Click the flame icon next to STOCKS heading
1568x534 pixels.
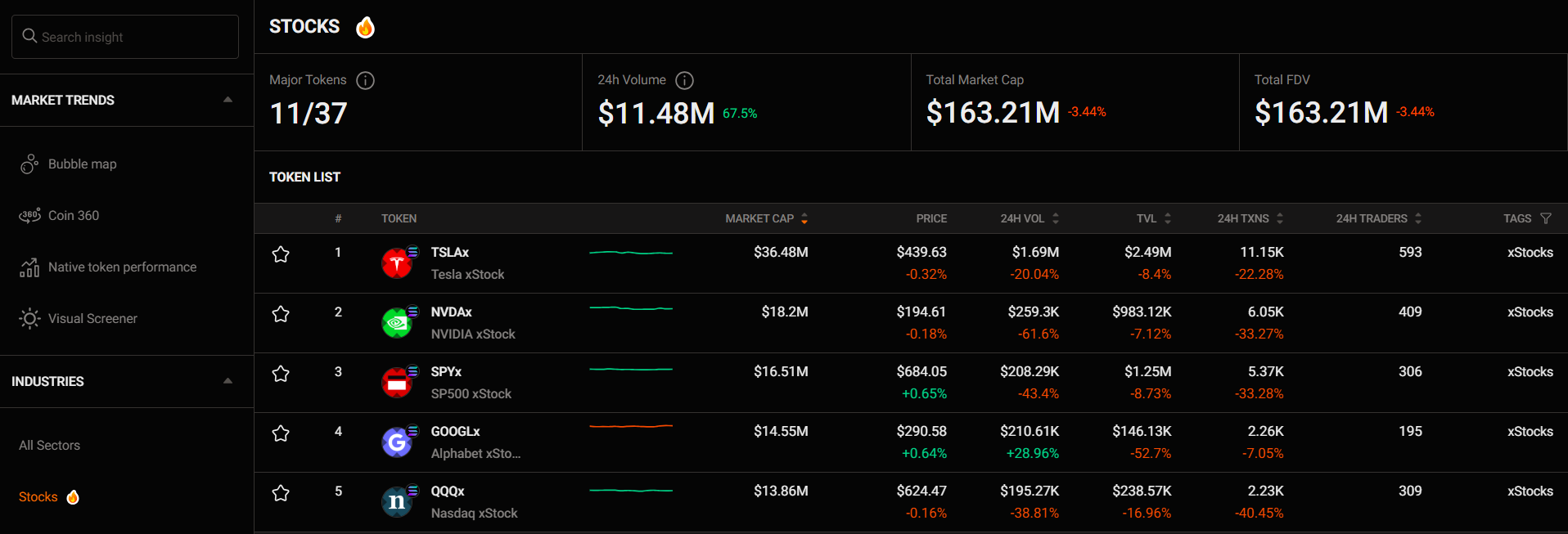[x=365, y=27]
